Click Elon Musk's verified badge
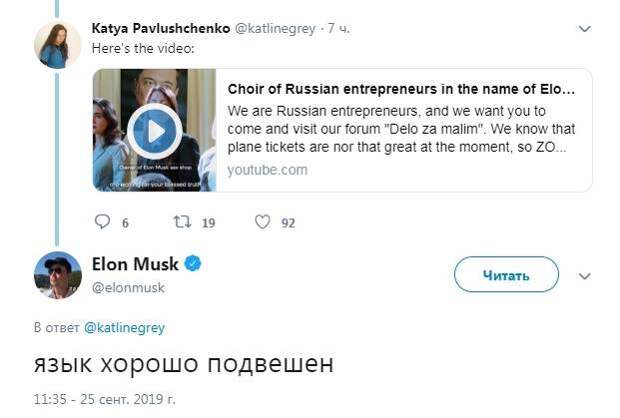 (194, 264)
